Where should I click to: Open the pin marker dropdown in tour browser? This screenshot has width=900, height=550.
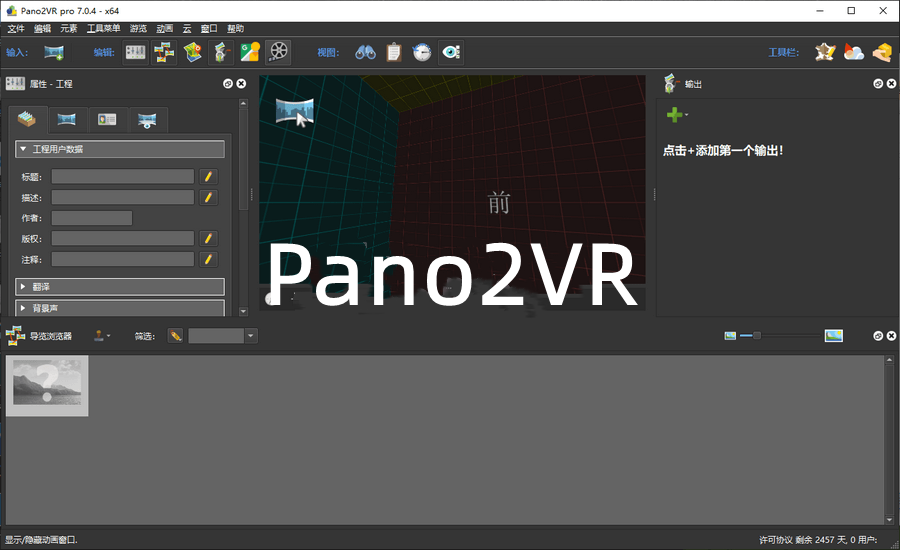pos(102,336)
